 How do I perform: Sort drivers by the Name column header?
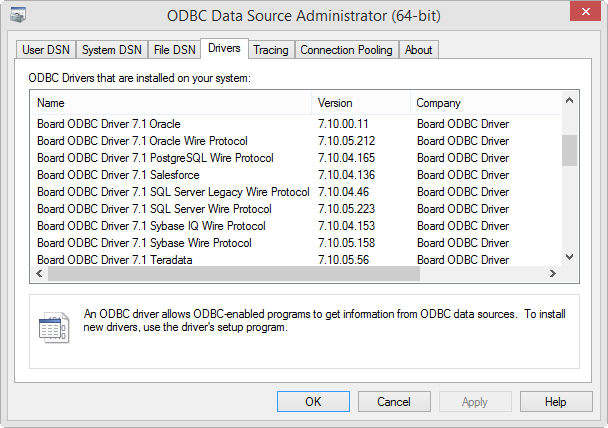coord(171,103)
